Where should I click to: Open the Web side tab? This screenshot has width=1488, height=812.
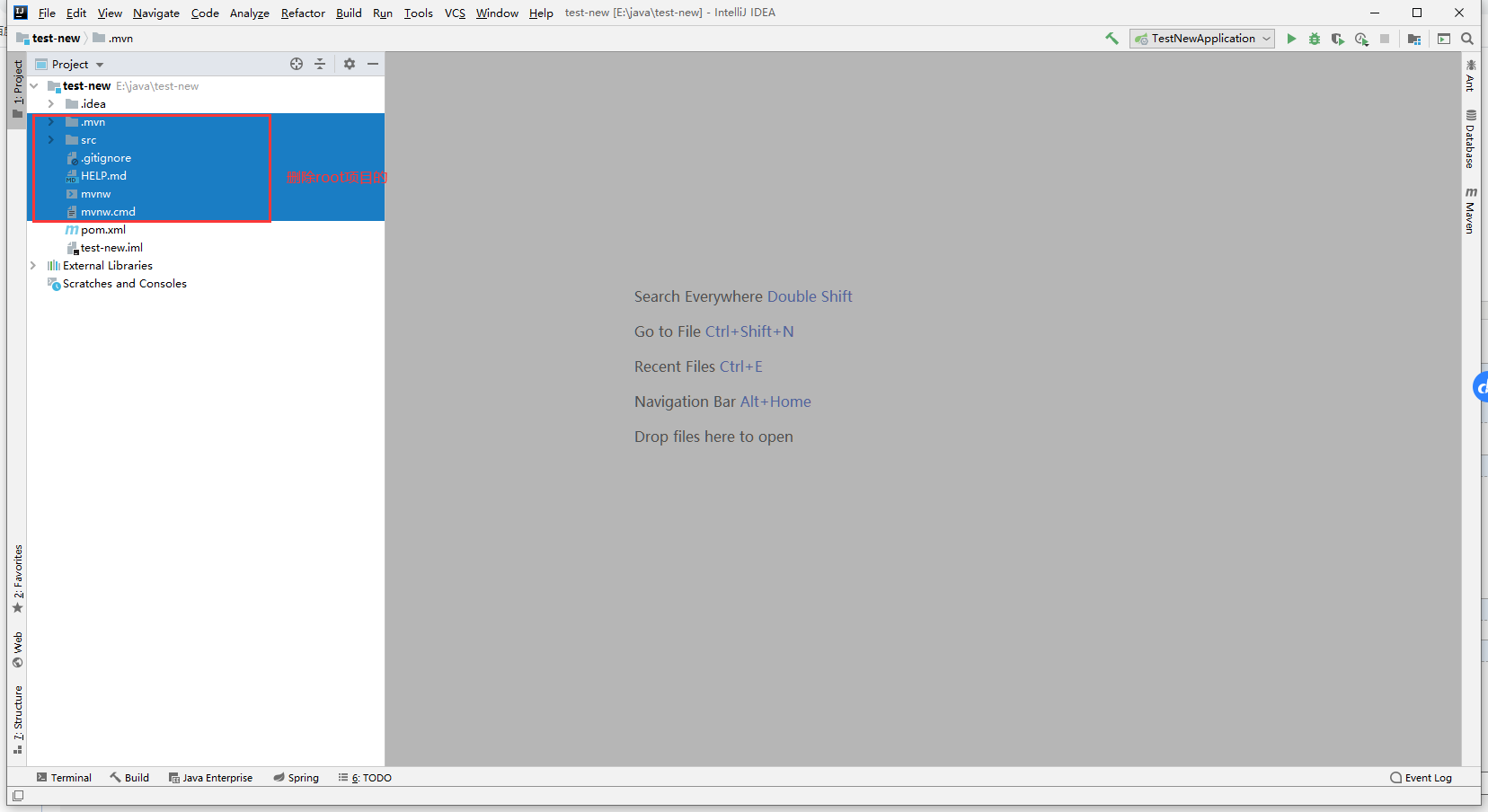(17, 649)
